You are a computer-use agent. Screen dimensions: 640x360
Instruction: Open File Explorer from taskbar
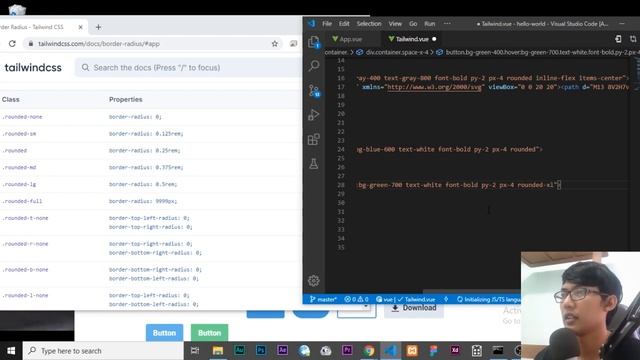tap(218, 351)
